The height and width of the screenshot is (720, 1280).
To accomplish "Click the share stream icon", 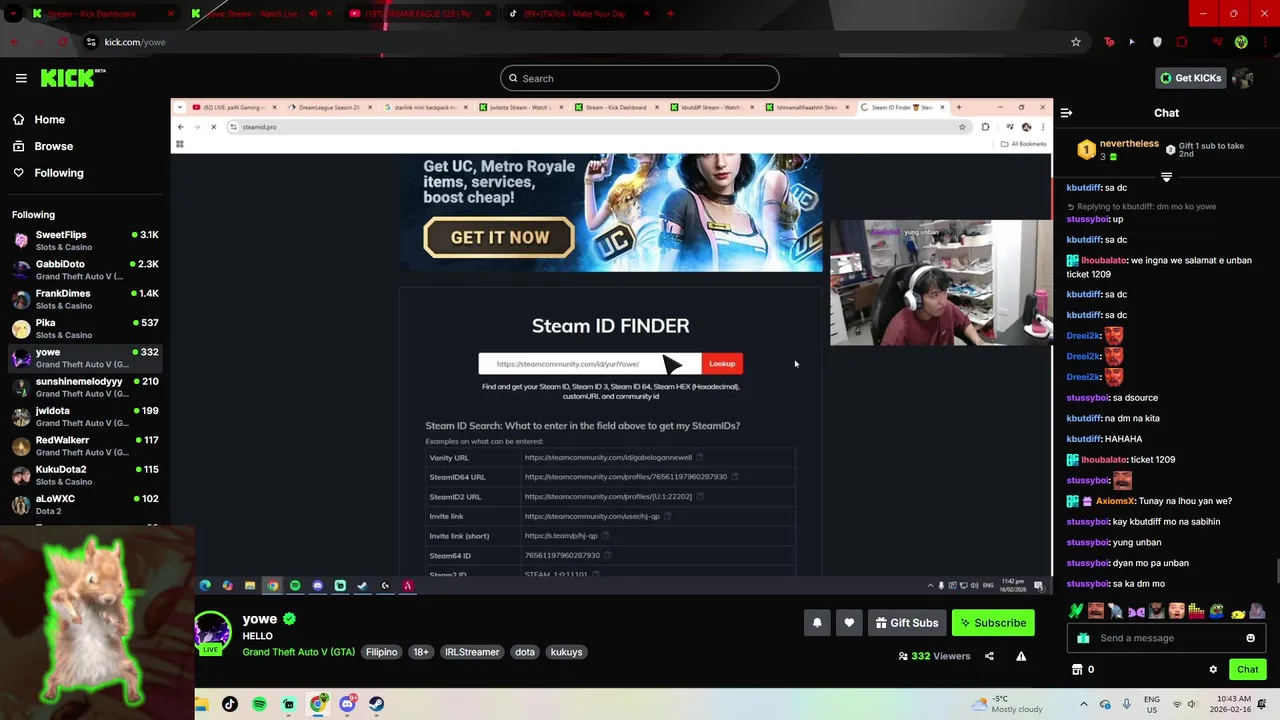I will (989, 656).
